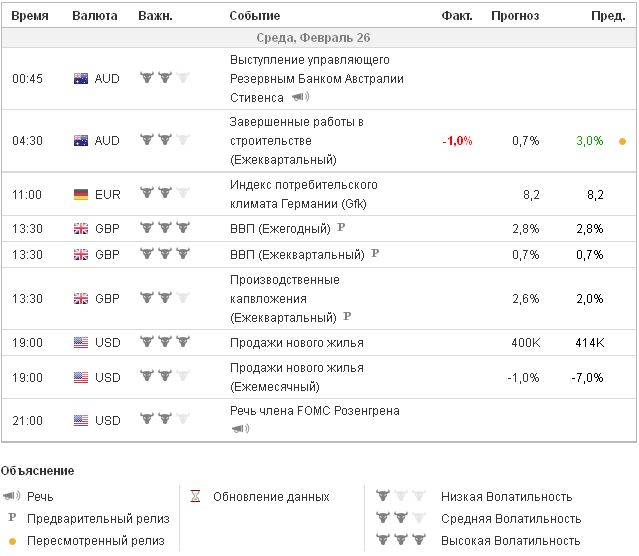
Task: Click the speech icon beside the Stevens speech event
Action: [x=300, y=97]
